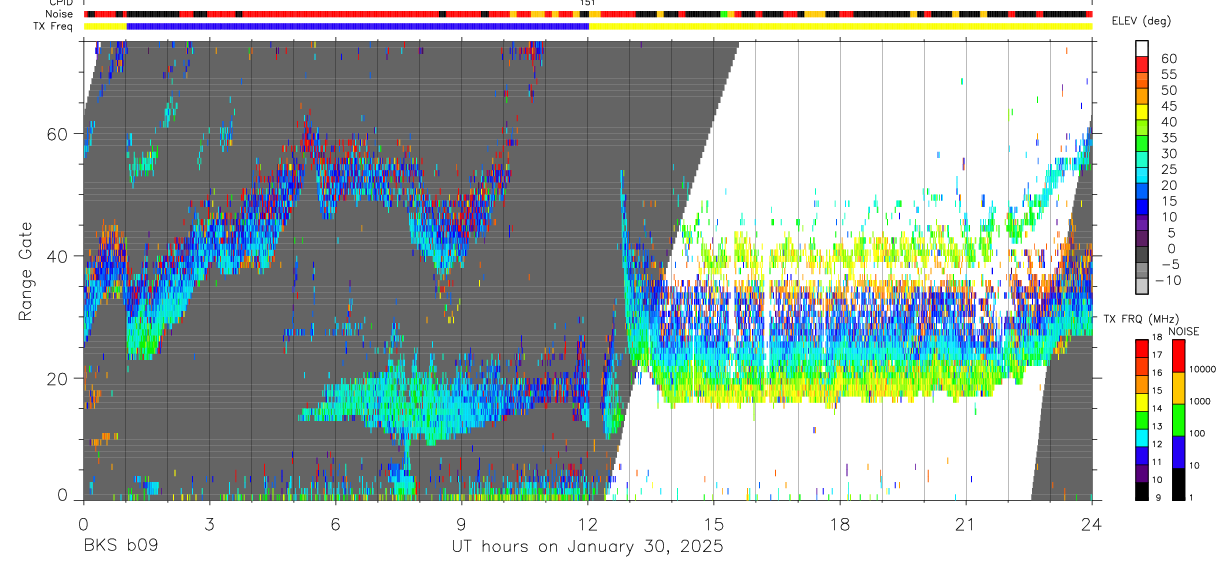Click the Range Gate axis tick label '40'
This screenshot has height=567, width=1228.
pos(58,255)
